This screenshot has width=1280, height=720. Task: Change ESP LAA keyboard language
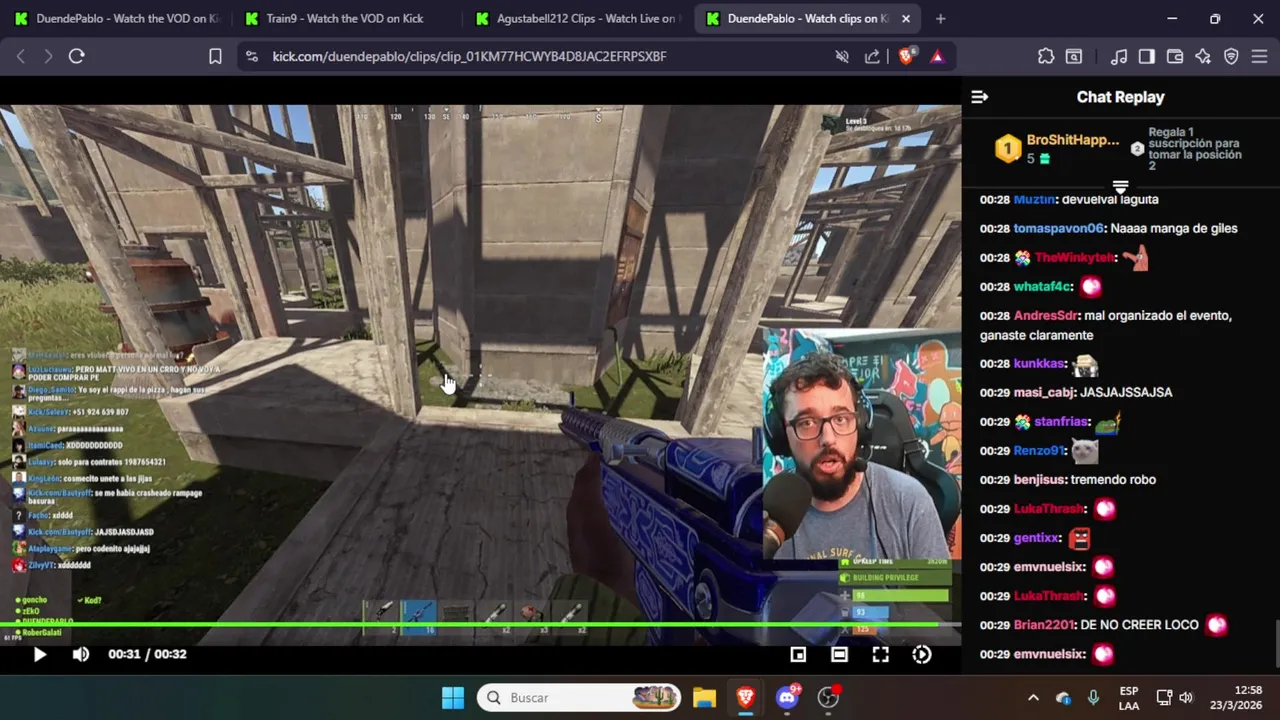[1128, 697]
